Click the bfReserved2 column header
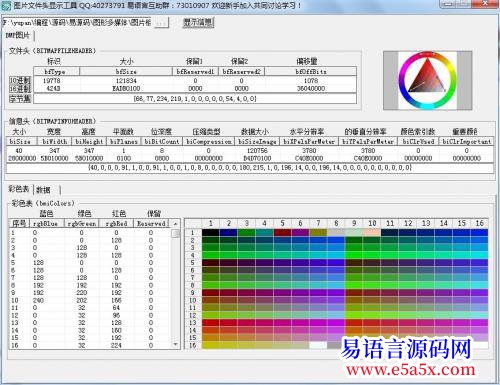500x385 pixels. 241,71
